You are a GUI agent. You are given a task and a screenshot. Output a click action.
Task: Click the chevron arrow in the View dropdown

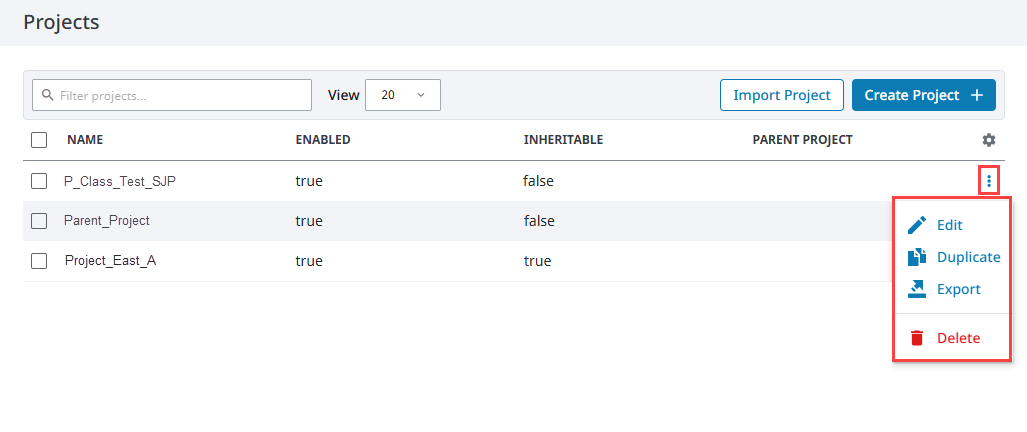coord(421,95)
